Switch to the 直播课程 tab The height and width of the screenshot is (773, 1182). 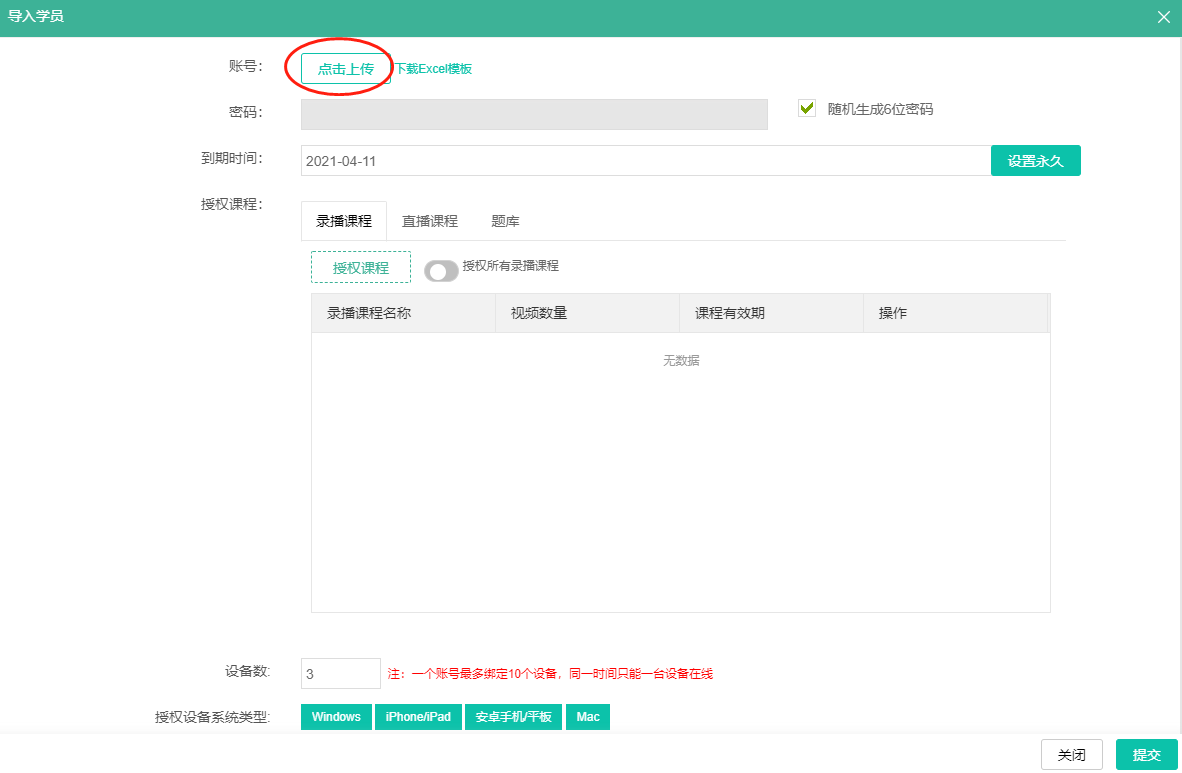(430, 221)
